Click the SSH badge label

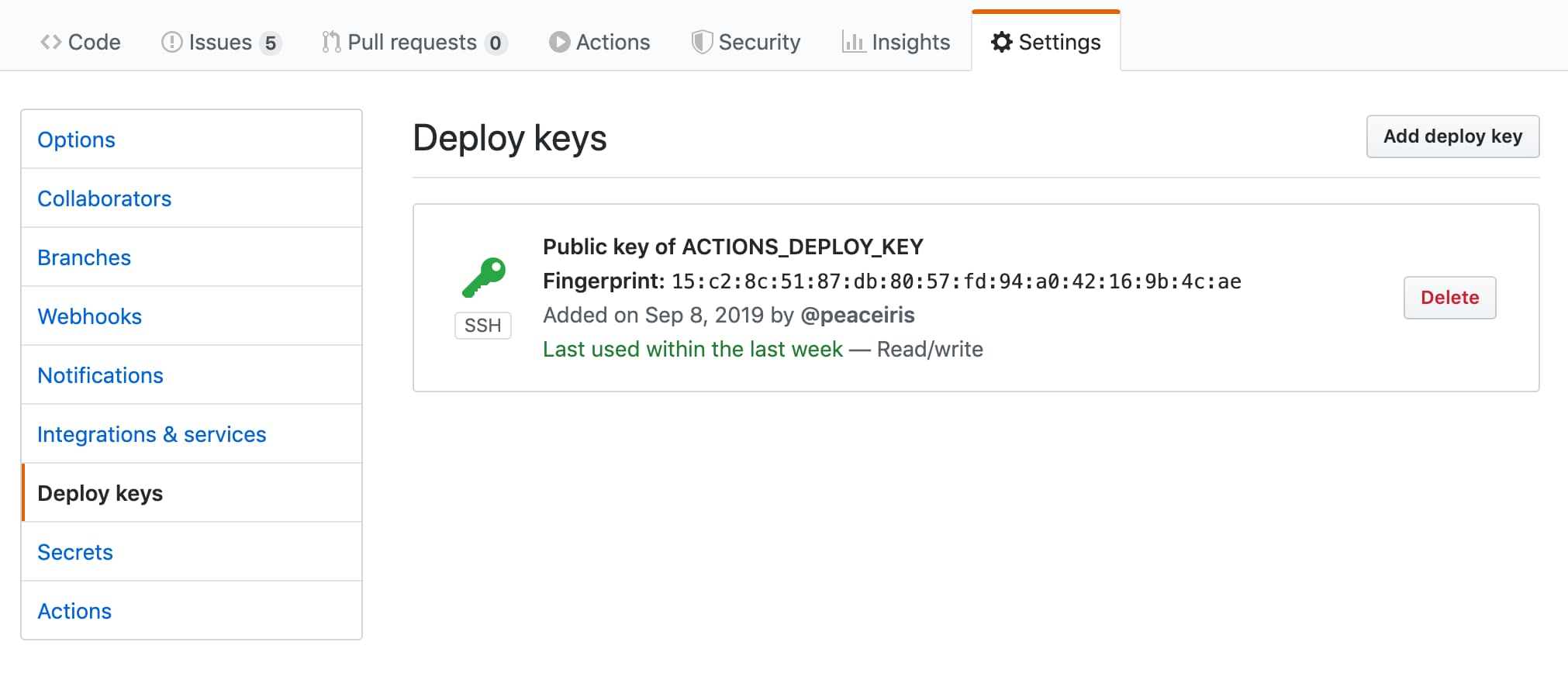[x=482, y=326]
